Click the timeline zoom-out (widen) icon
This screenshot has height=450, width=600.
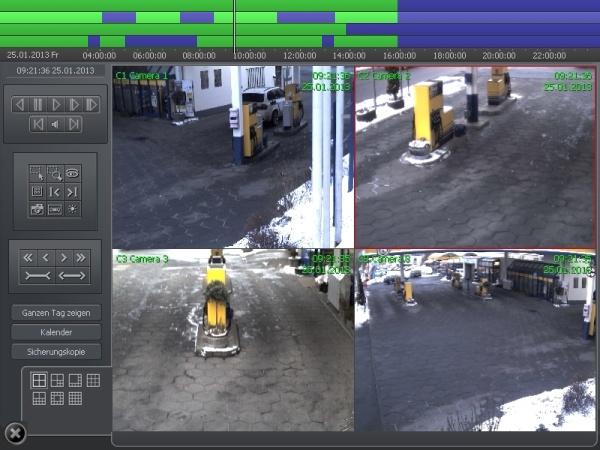(73, 275)
